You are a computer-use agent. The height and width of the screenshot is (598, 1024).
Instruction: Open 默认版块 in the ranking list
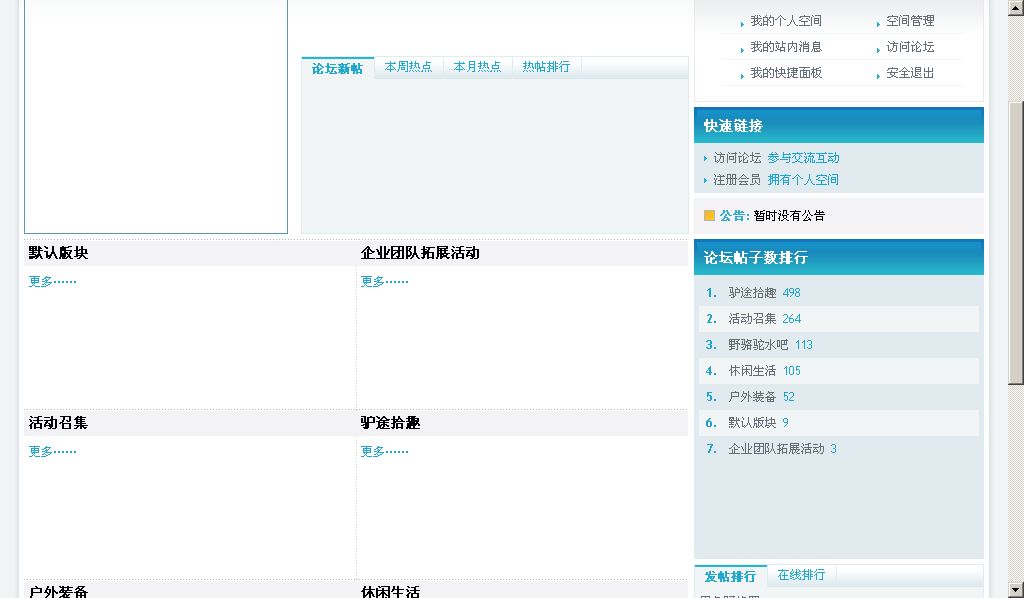click(x=752, y=423)
